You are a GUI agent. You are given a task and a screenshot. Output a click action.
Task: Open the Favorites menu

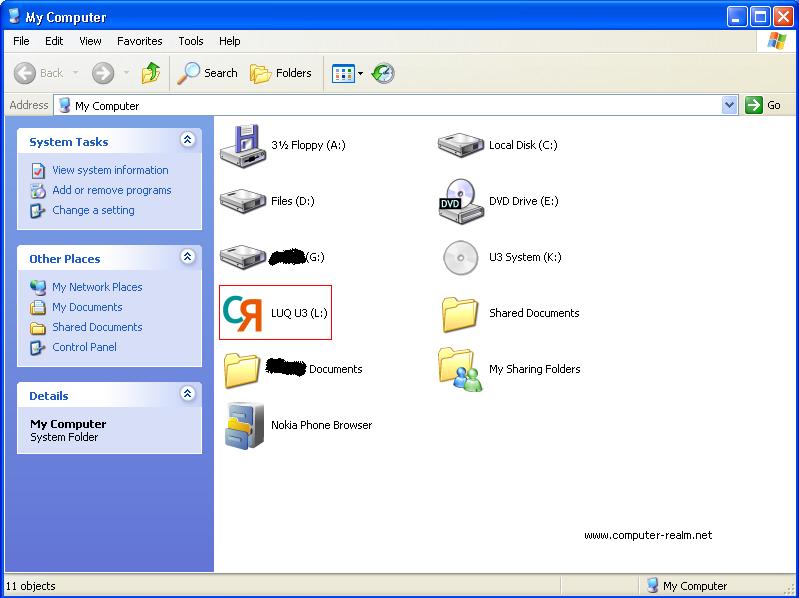[x=139, y=41]
